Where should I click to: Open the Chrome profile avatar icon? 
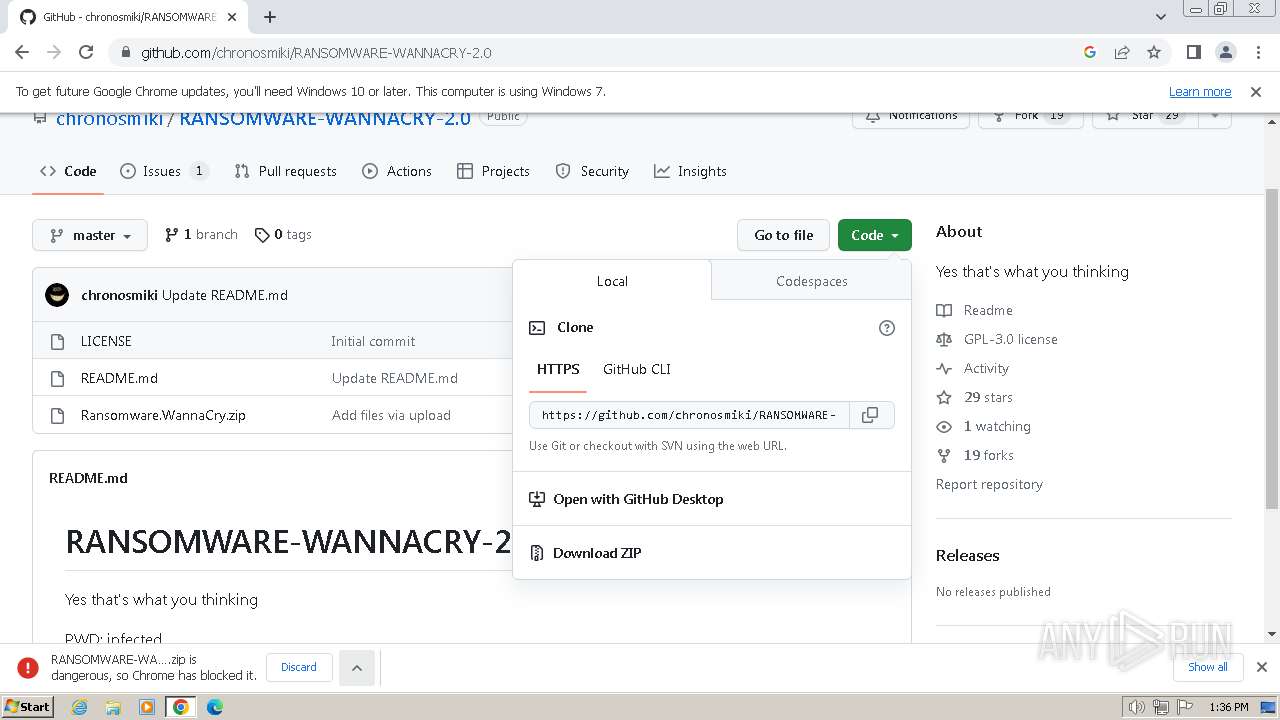pos(1225,52)
